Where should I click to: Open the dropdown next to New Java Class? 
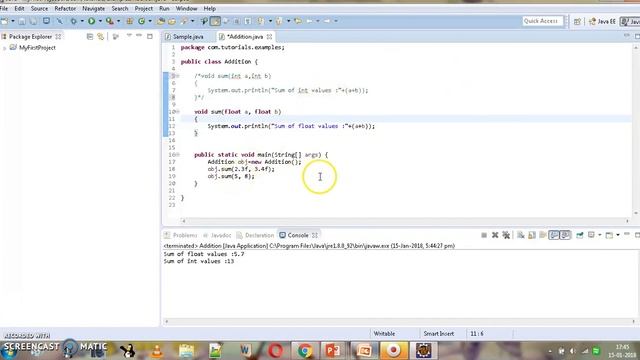[150, 21]
